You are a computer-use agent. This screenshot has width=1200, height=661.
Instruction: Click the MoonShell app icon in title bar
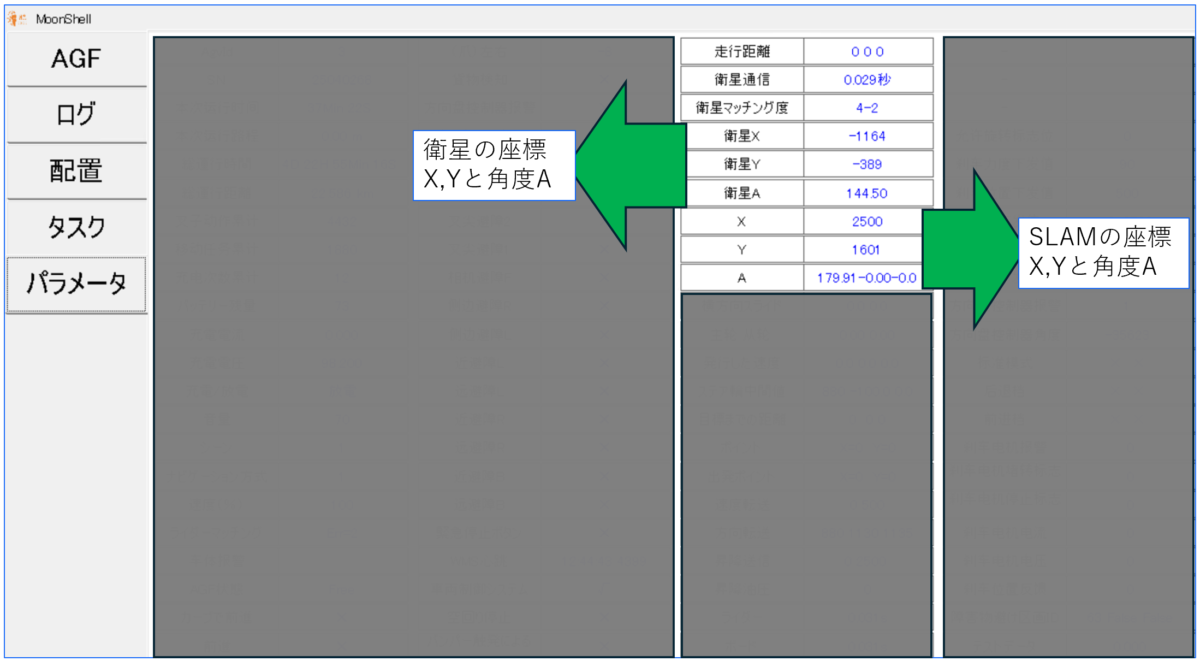[x=17, y=19]
